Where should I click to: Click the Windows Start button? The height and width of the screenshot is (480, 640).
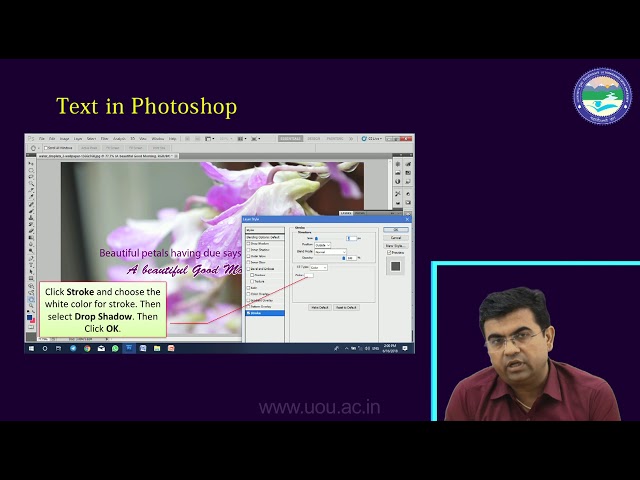[31, 348]
